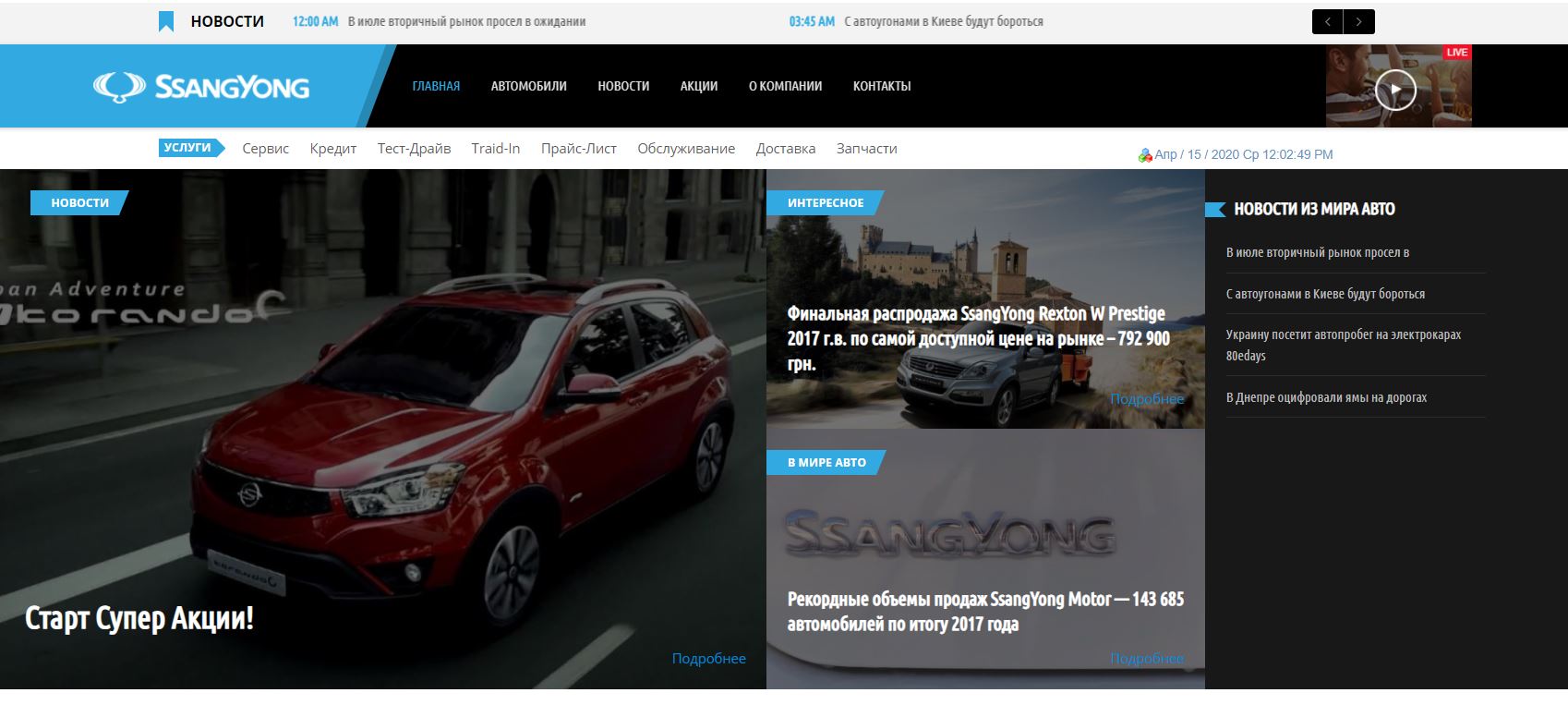
Task: Click the blue bookmark icon beside НОВОСТИ
Action: pos(166,21)
